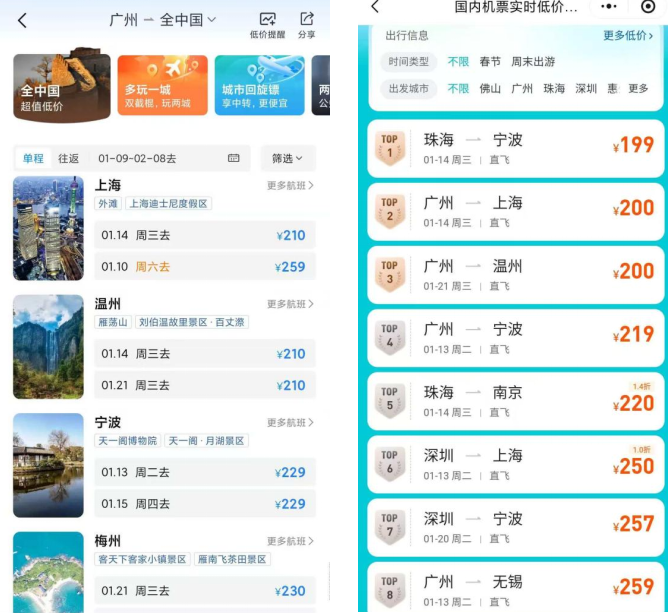Screen dimensions: 668x615
Task: Select 佛山 departure city
Action: pyautogui.click(x=490, y=89)
